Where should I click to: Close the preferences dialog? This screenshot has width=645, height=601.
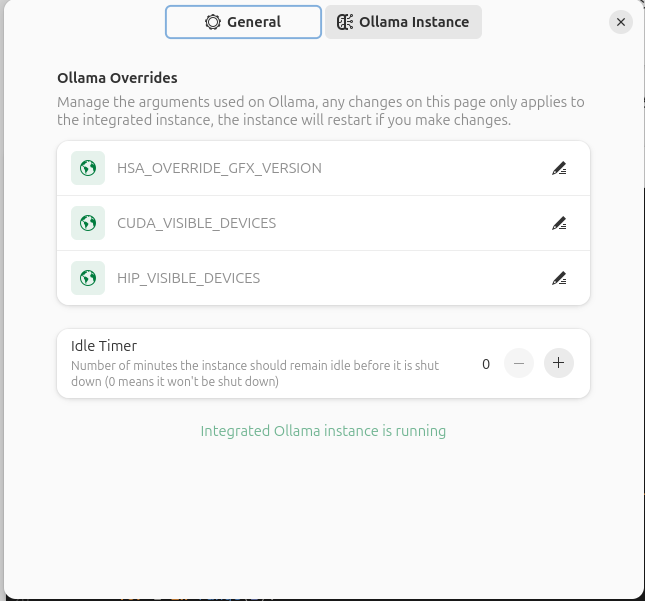click(x=621, y=22)
